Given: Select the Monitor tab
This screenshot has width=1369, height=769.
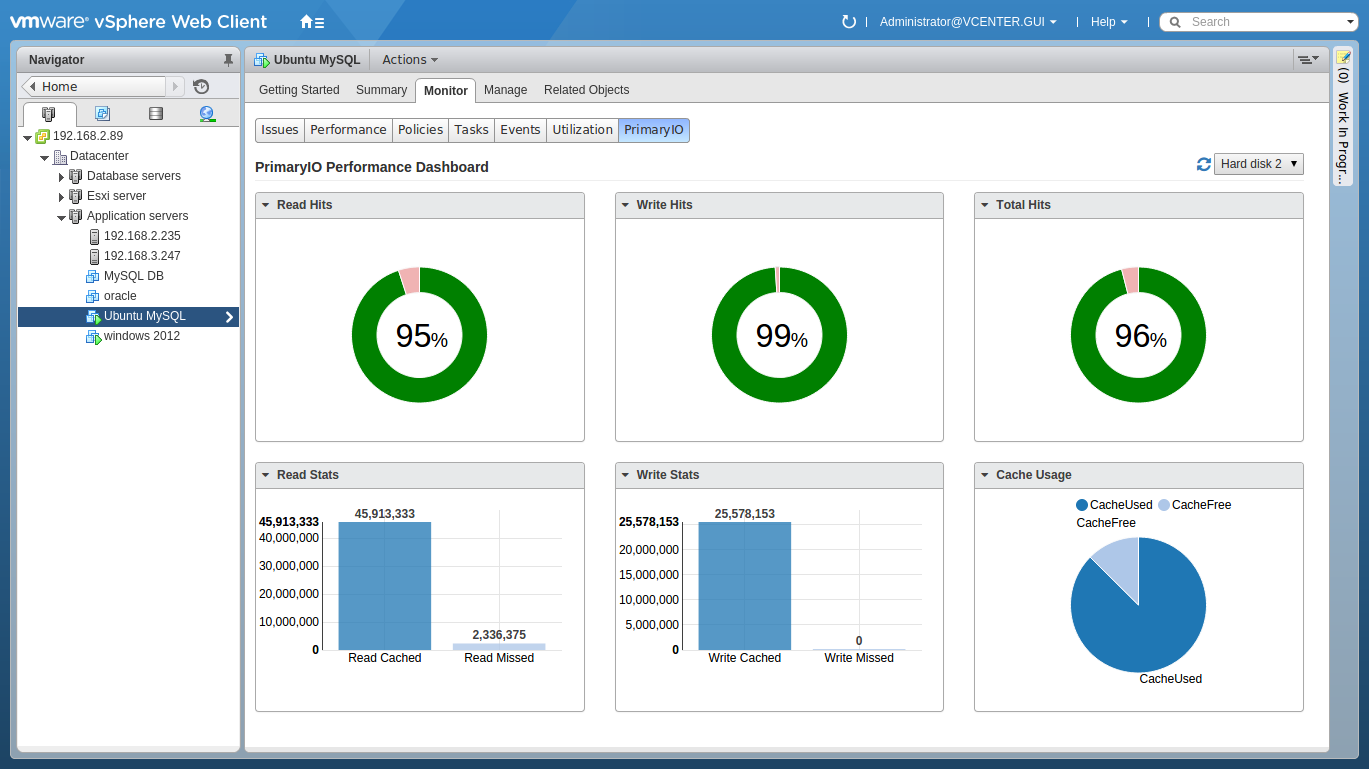Looking at the screenshot, I should 445,90.
